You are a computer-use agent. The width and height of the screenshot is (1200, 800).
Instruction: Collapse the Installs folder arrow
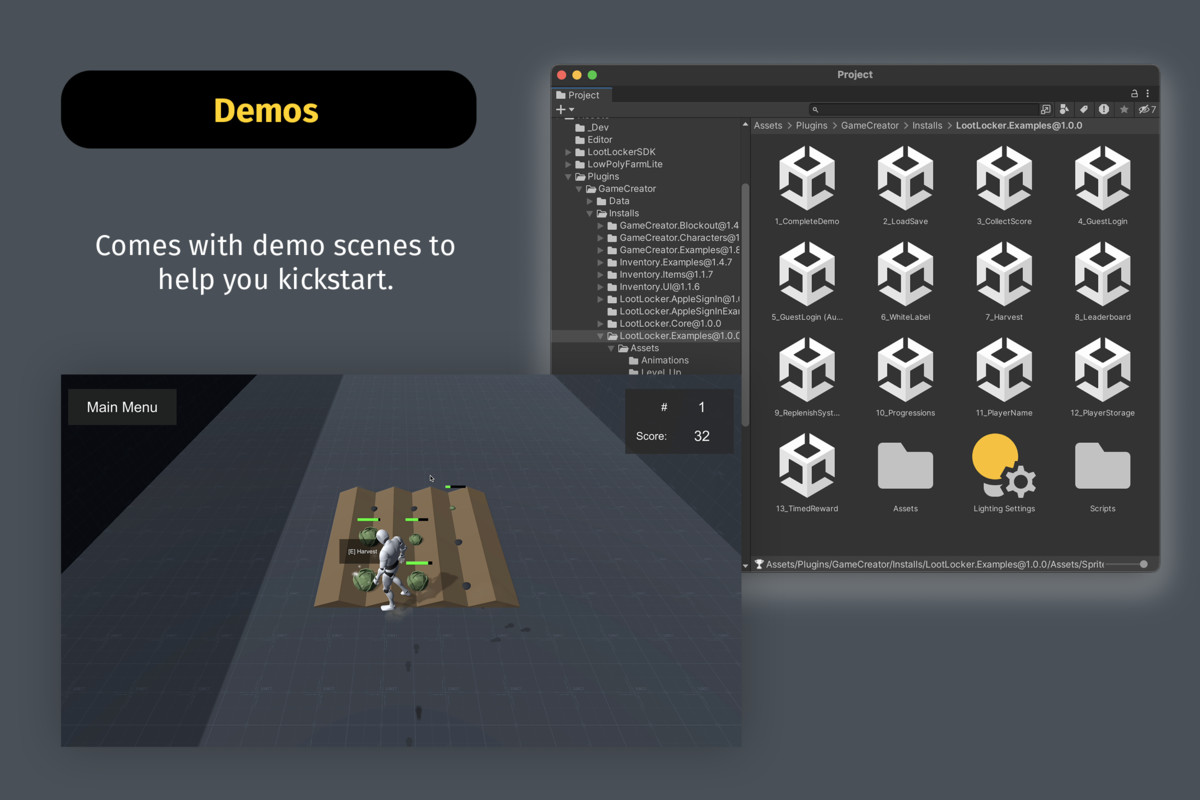click(590, 213)
